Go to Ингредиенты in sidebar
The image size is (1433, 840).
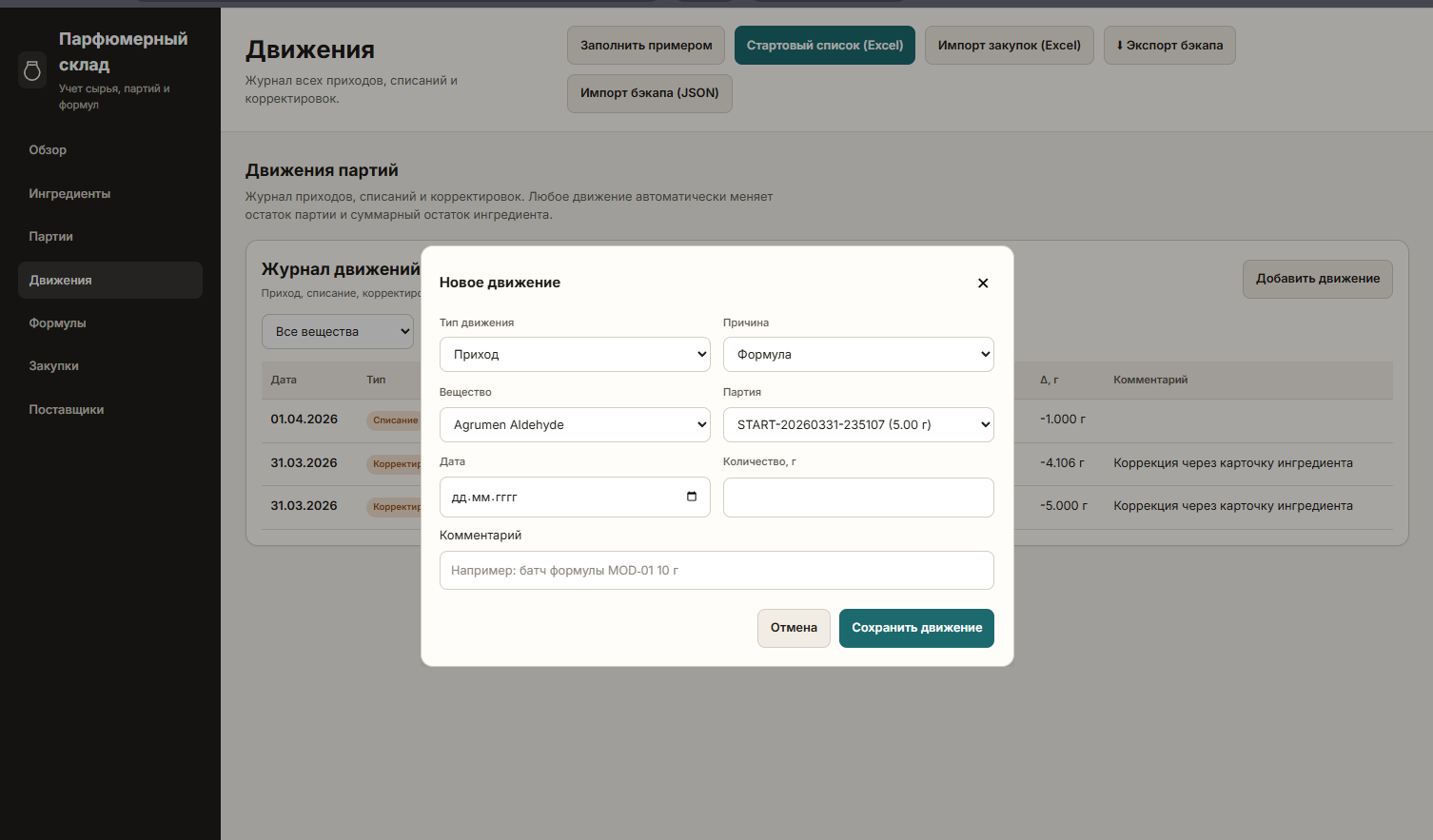pyautogui.click(x=69, y=194)
